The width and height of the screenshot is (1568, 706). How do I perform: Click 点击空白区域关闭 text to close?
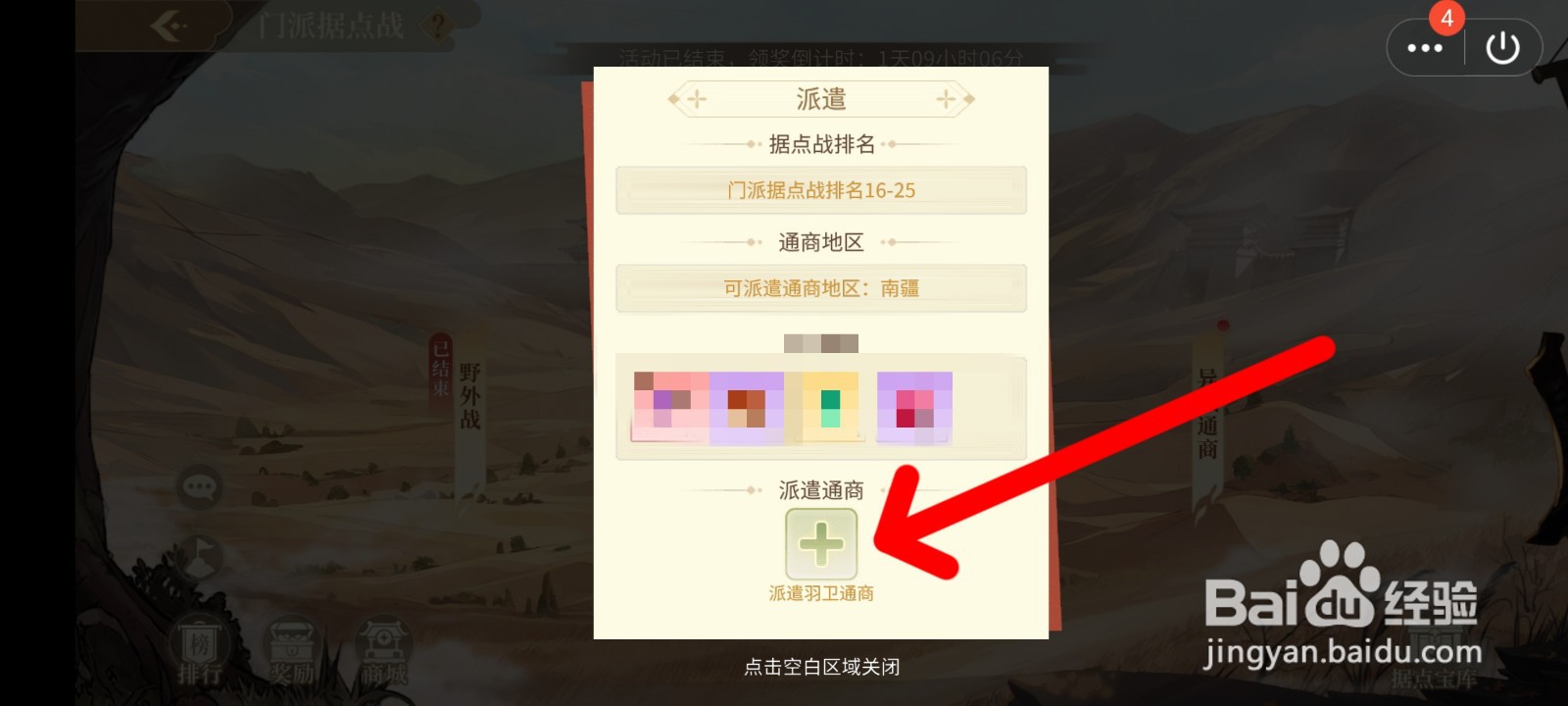point(821,667)
